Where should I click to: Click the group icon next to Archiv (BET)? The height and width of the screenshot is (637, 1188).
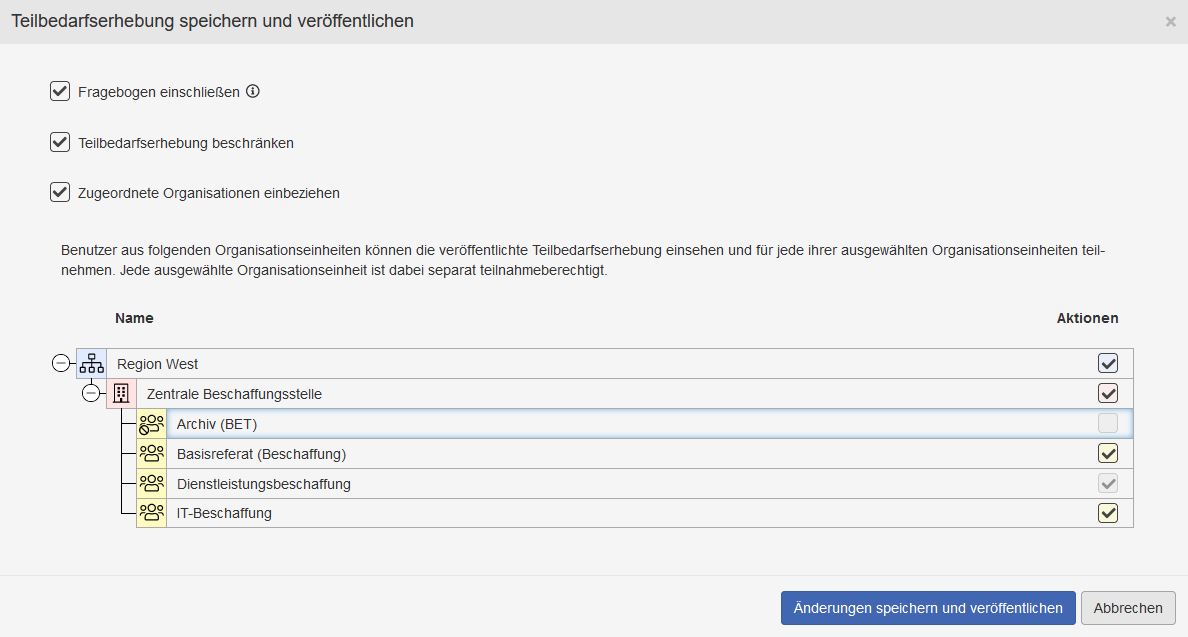coord(151,423)
